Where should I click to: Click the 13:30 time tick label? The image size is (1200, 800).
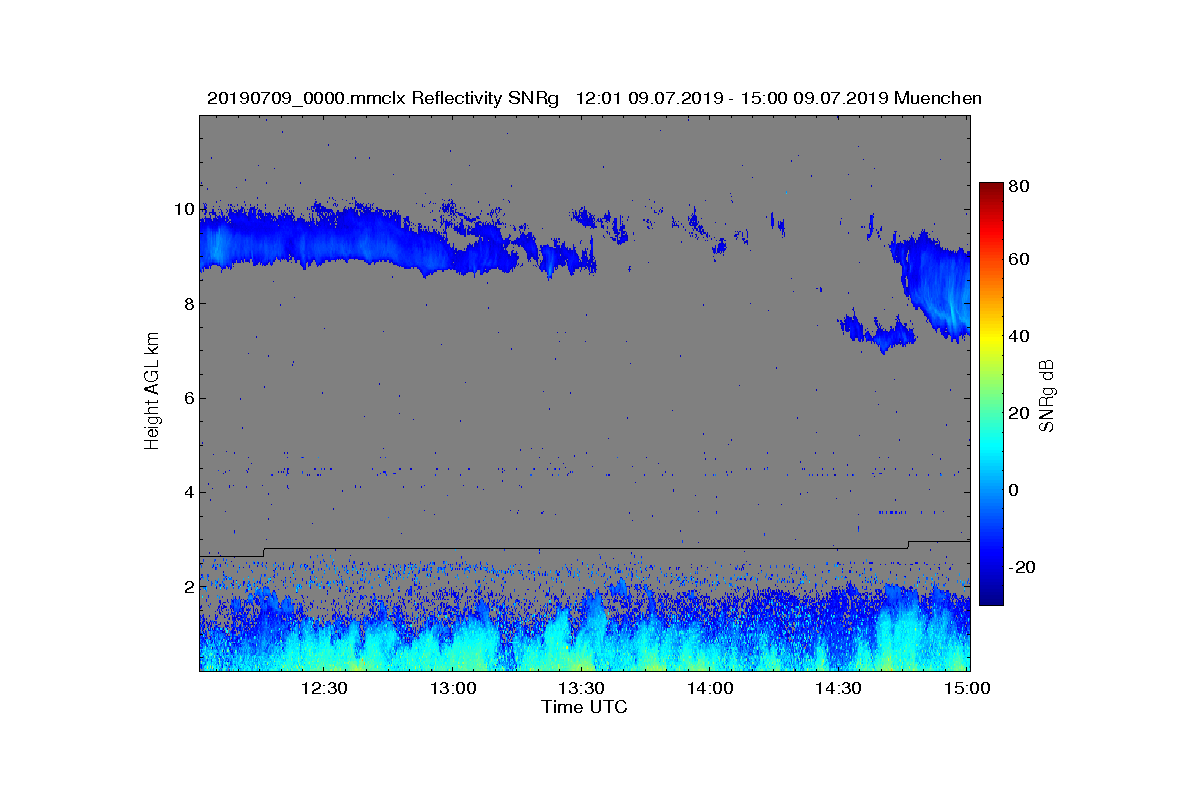coord(581,688)
